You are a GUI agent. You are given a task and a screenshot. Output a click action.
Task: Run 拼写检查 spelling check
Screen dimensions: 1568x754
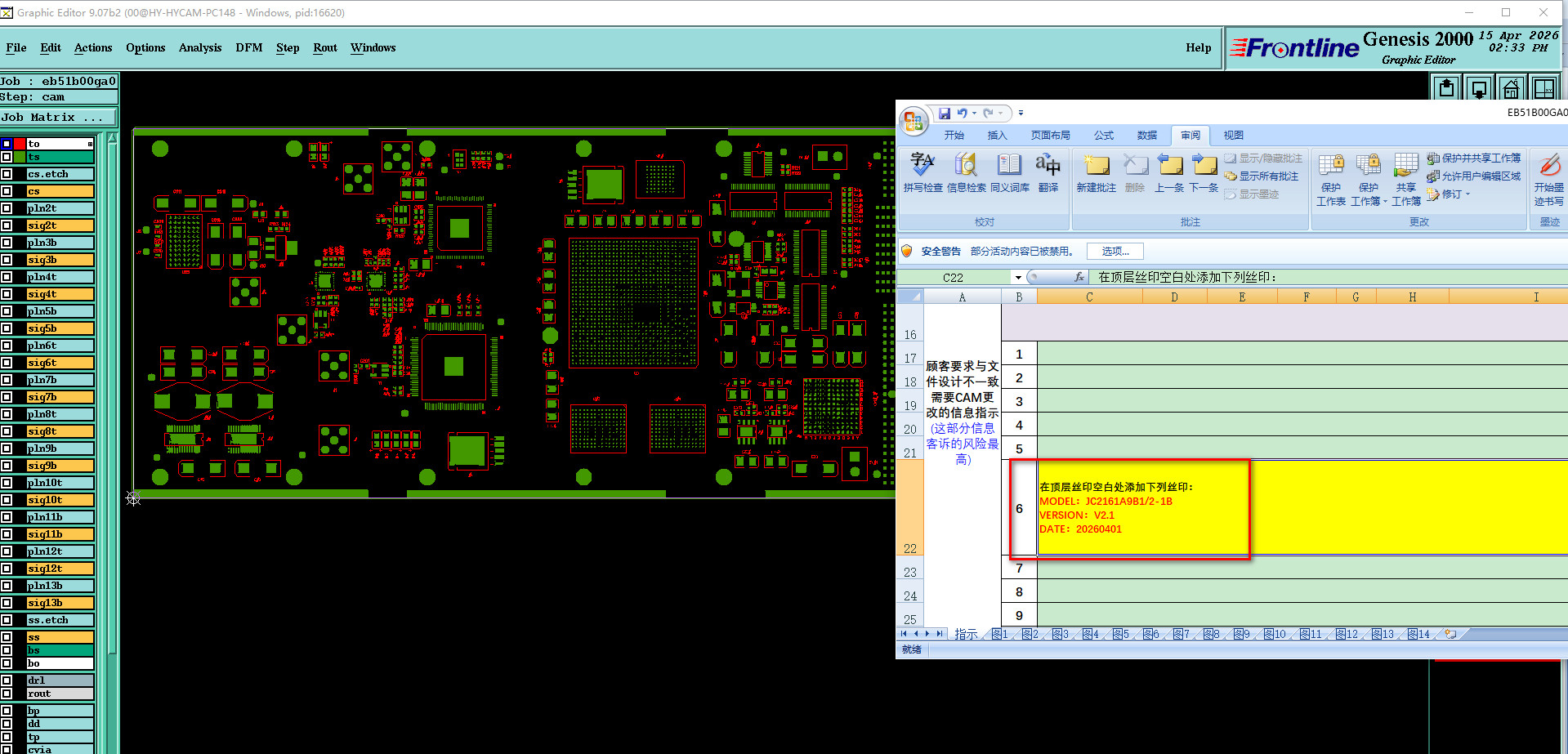click(922, 172)
